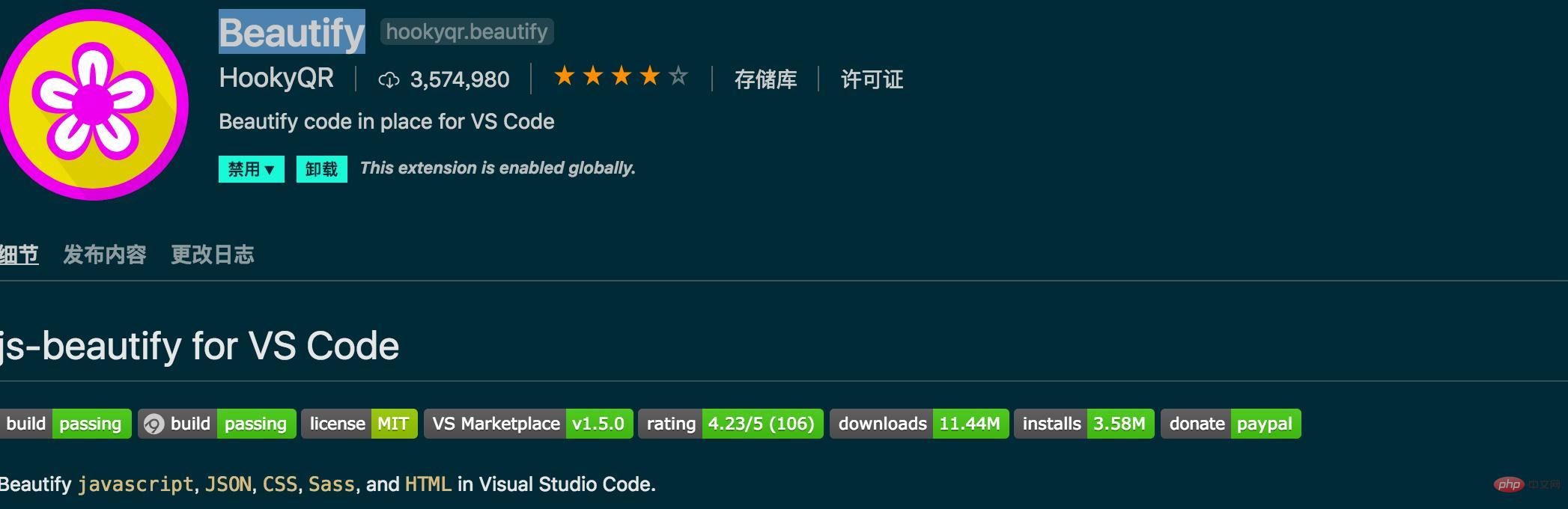Click the 'HTML' code word in description
This screenshot has width=1568, height=509.
(x=428, y=484)
